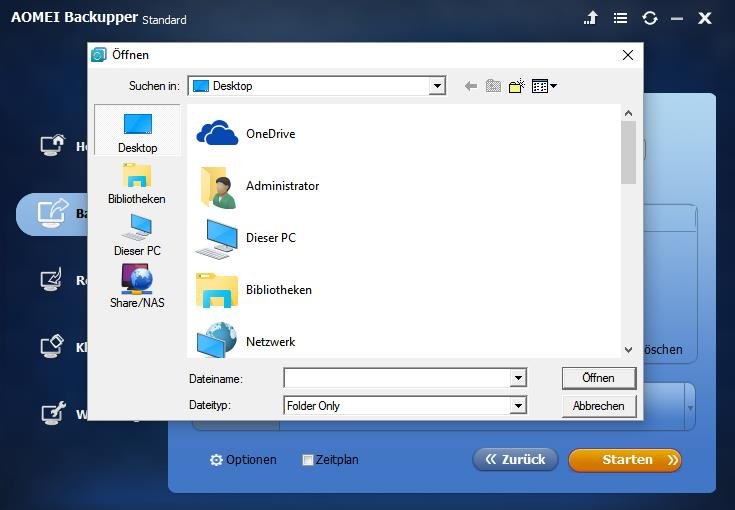Open the view menu icon
735x510 pixels.
pyautogui.click(x=544, y=86)
